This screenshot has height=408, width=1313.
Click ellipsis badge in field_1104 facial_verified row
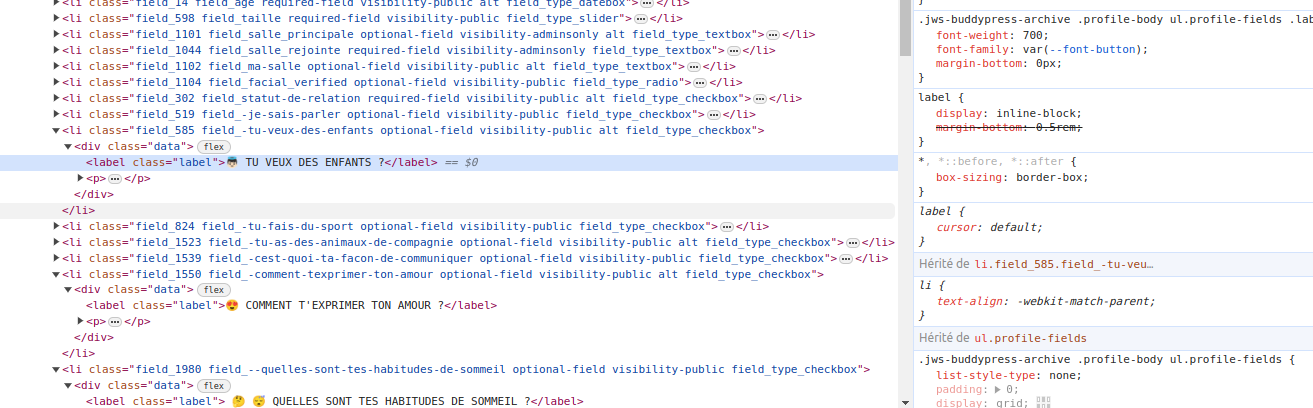pos(700,82)
